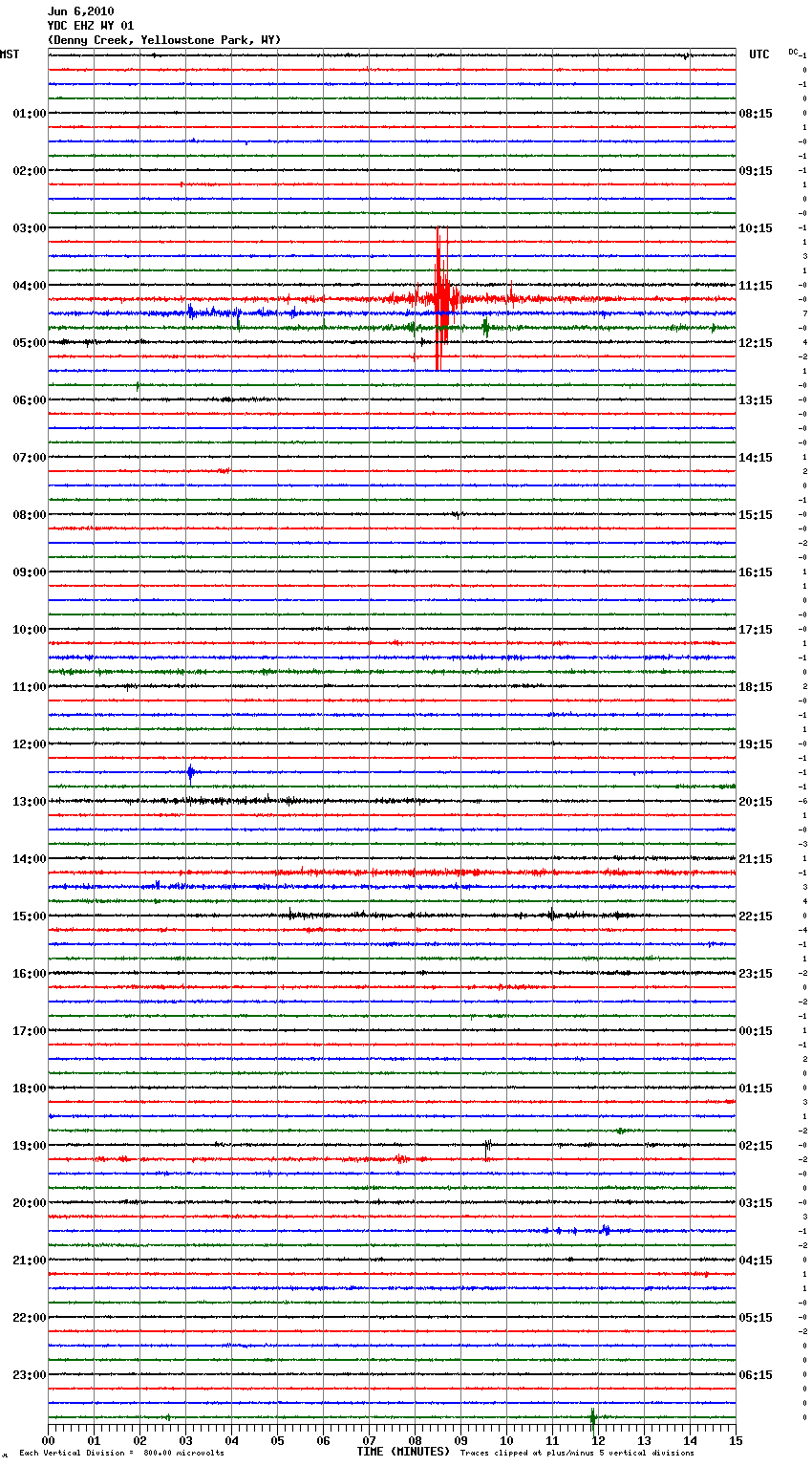Click the 12:00 MST time label
The width and height of the screenshot is (812, 1466).
29,744
